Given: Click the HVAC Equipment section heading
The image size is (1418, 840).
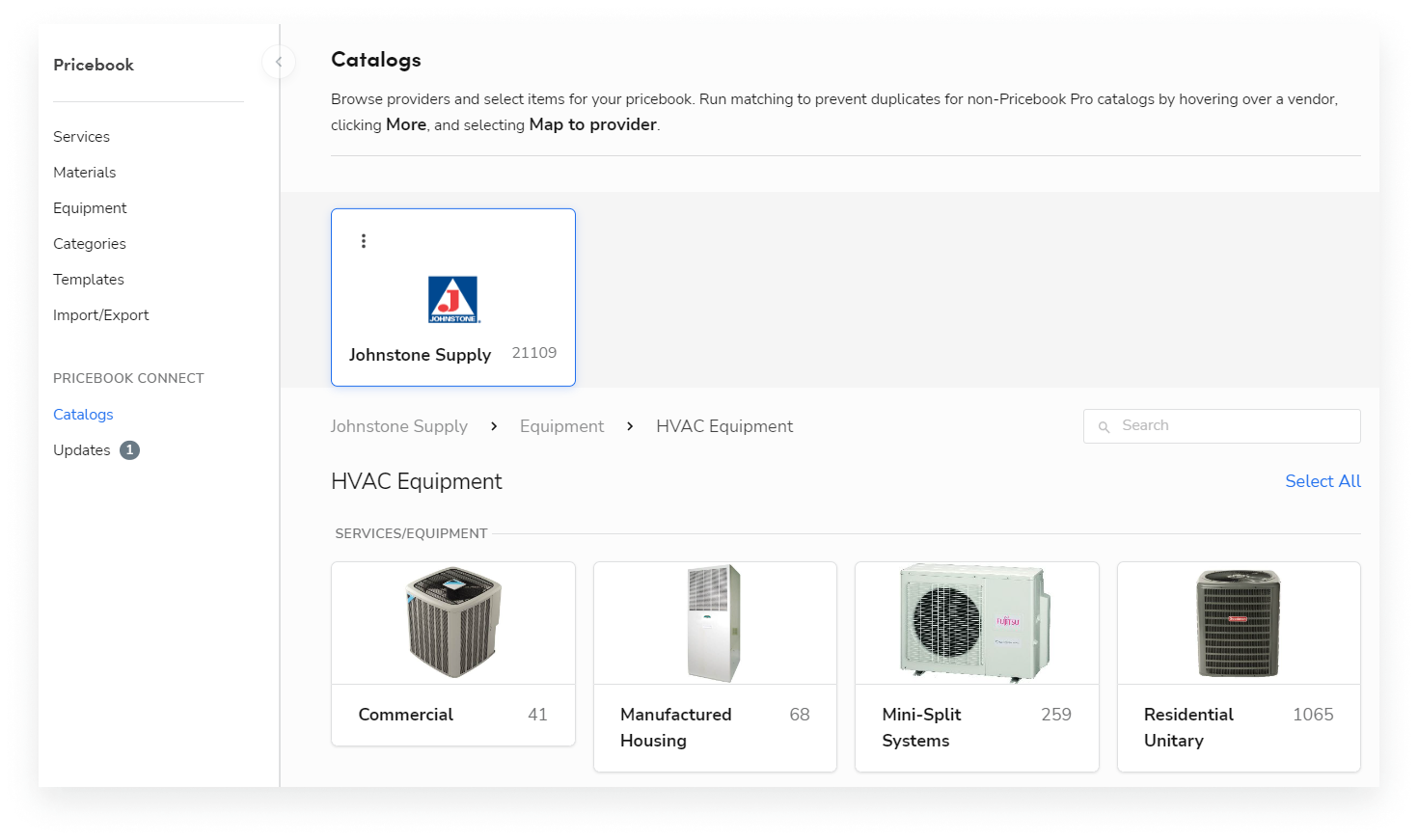Looking at the screenshot, I should 417,481.
